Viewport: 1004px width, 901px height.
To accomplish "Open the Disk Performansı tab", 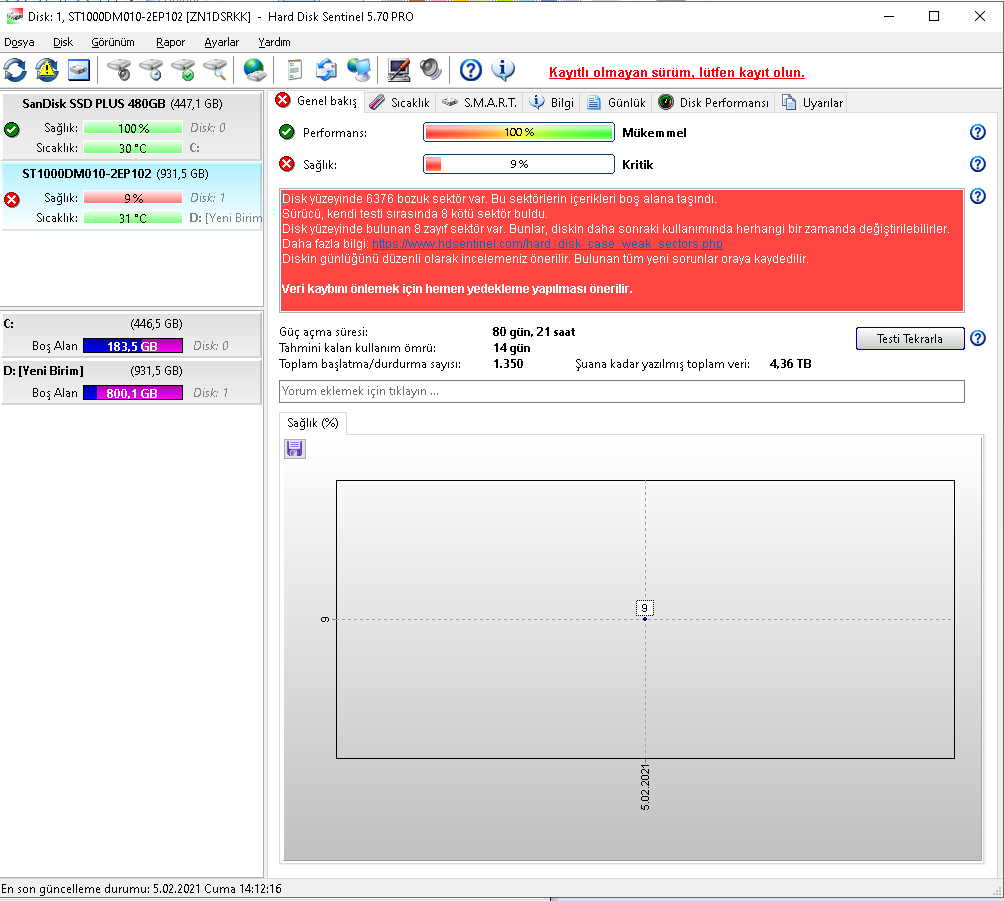I will coord(714,102).
